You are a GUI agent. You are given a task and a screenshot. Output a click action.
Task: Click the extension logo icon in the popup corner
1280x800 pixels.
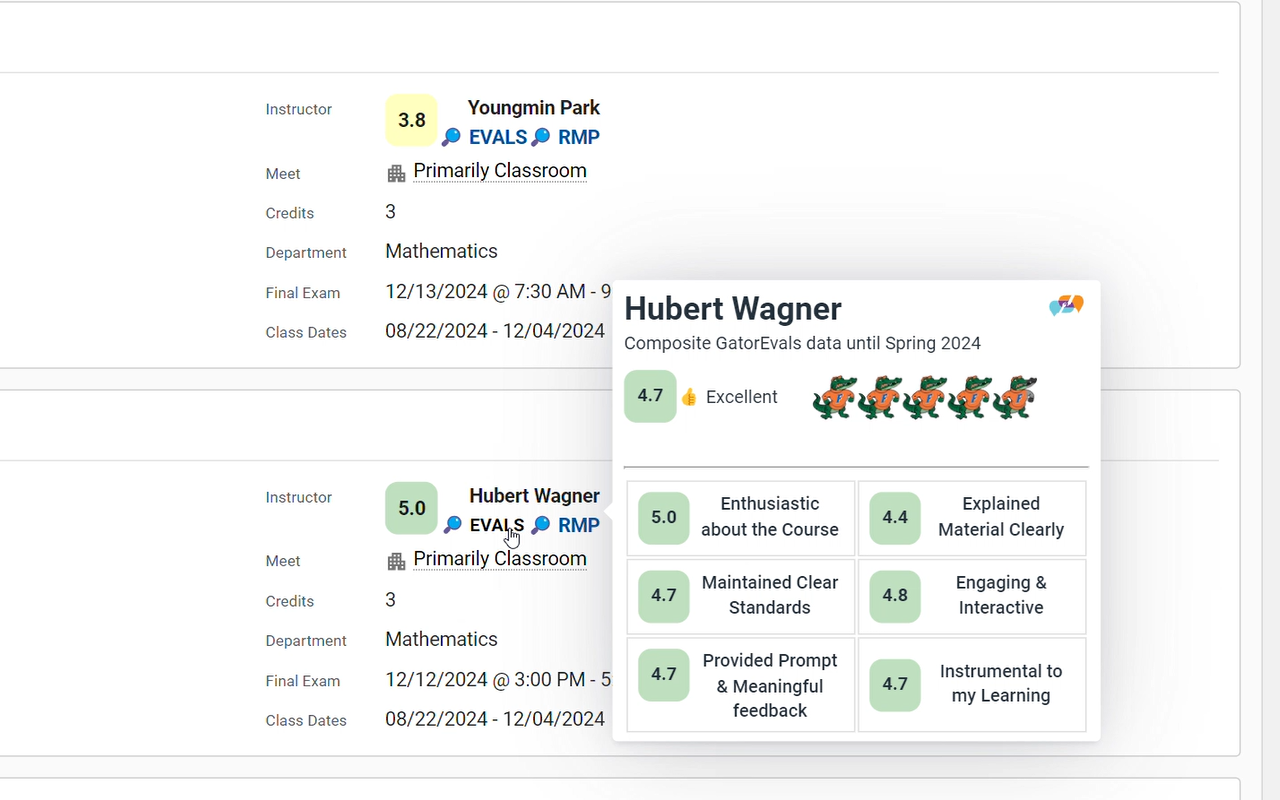click(x=1066, y=305)
